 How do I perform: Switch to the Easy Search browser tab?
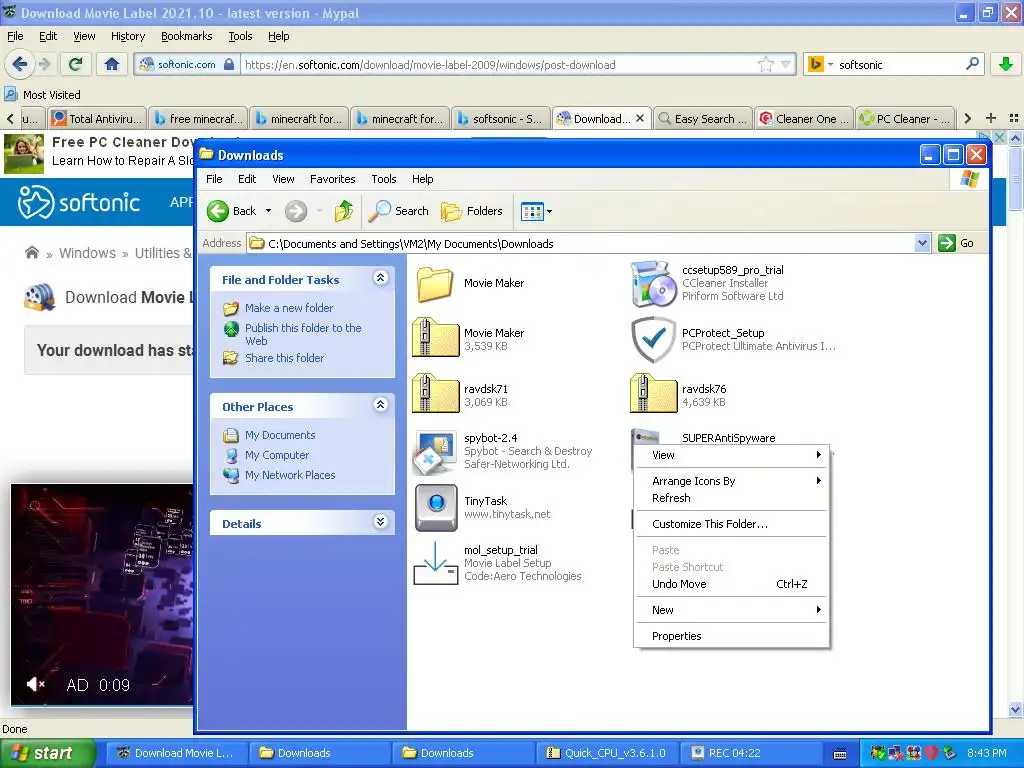(702, 118)
